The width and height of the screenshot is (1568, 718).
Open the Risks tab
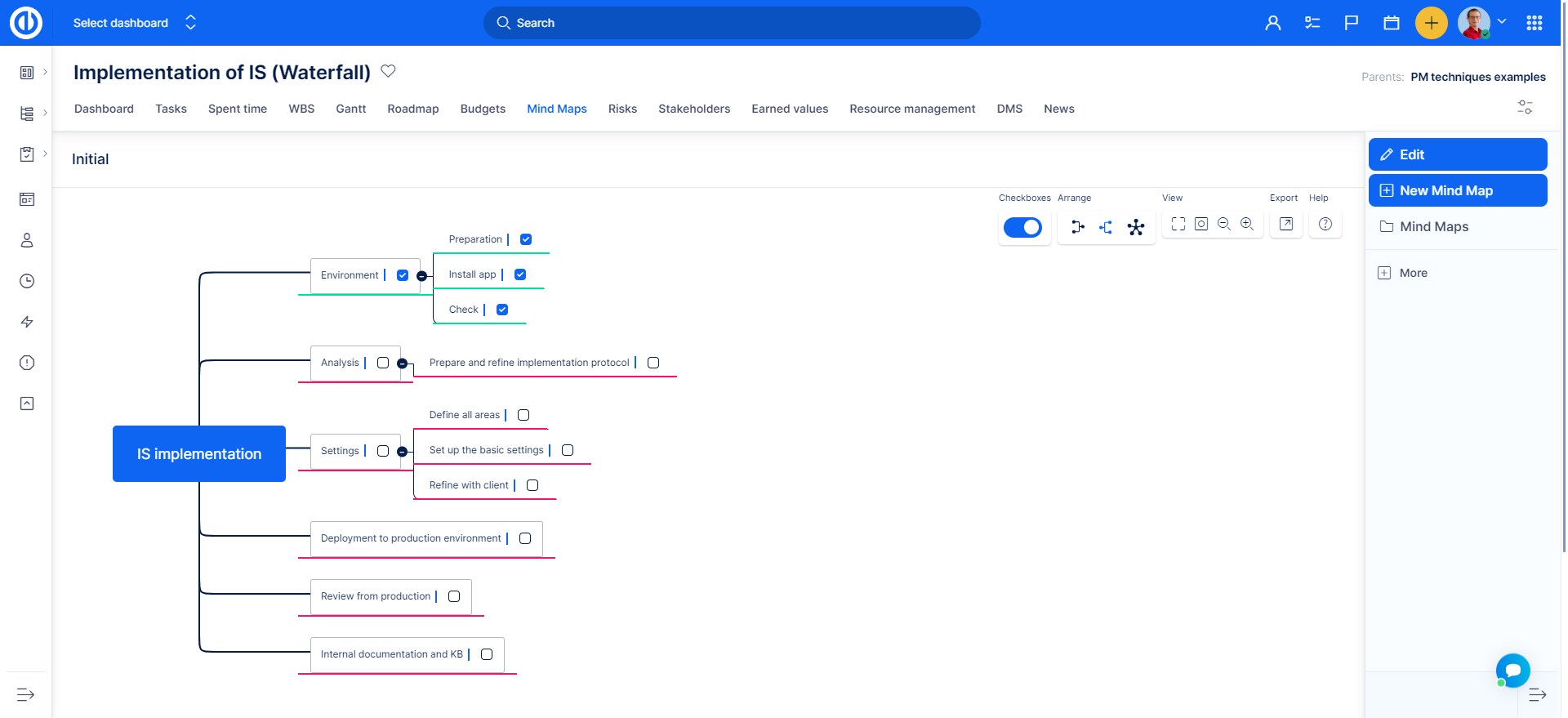[x=622, y=109]
